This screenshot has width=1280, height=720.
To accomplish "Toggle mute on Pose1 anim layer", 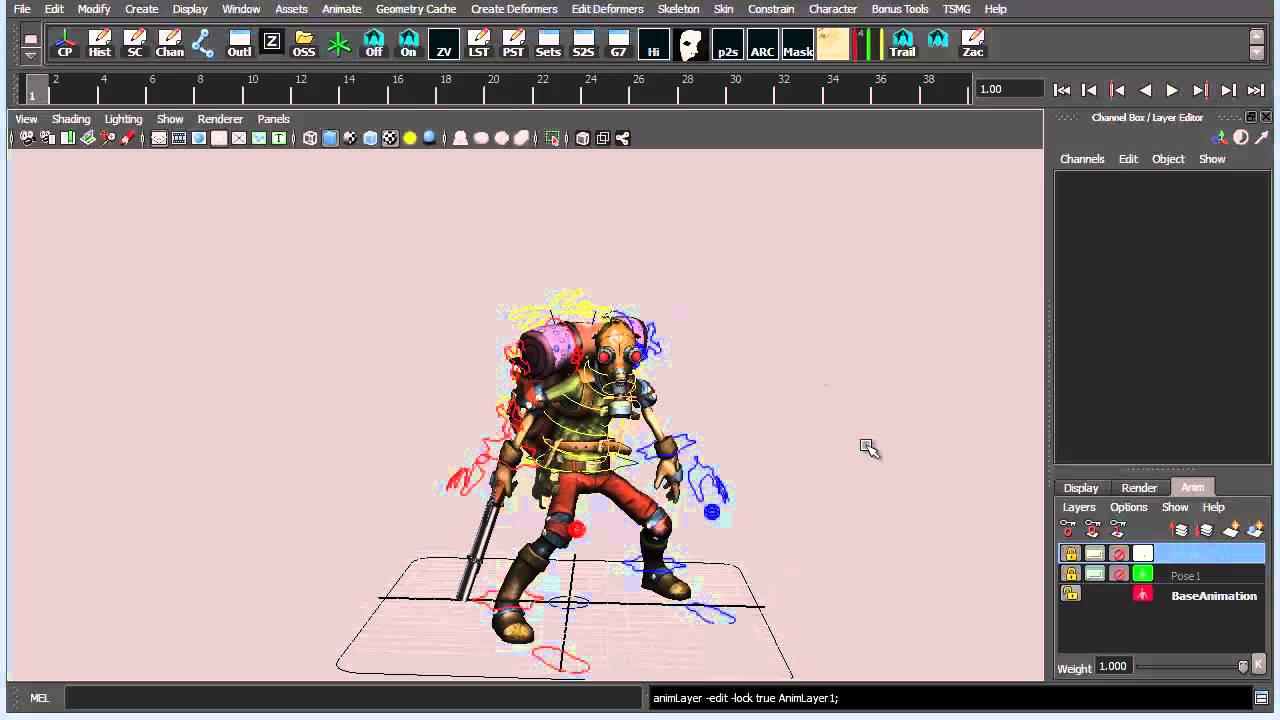I will [1119, 574].
